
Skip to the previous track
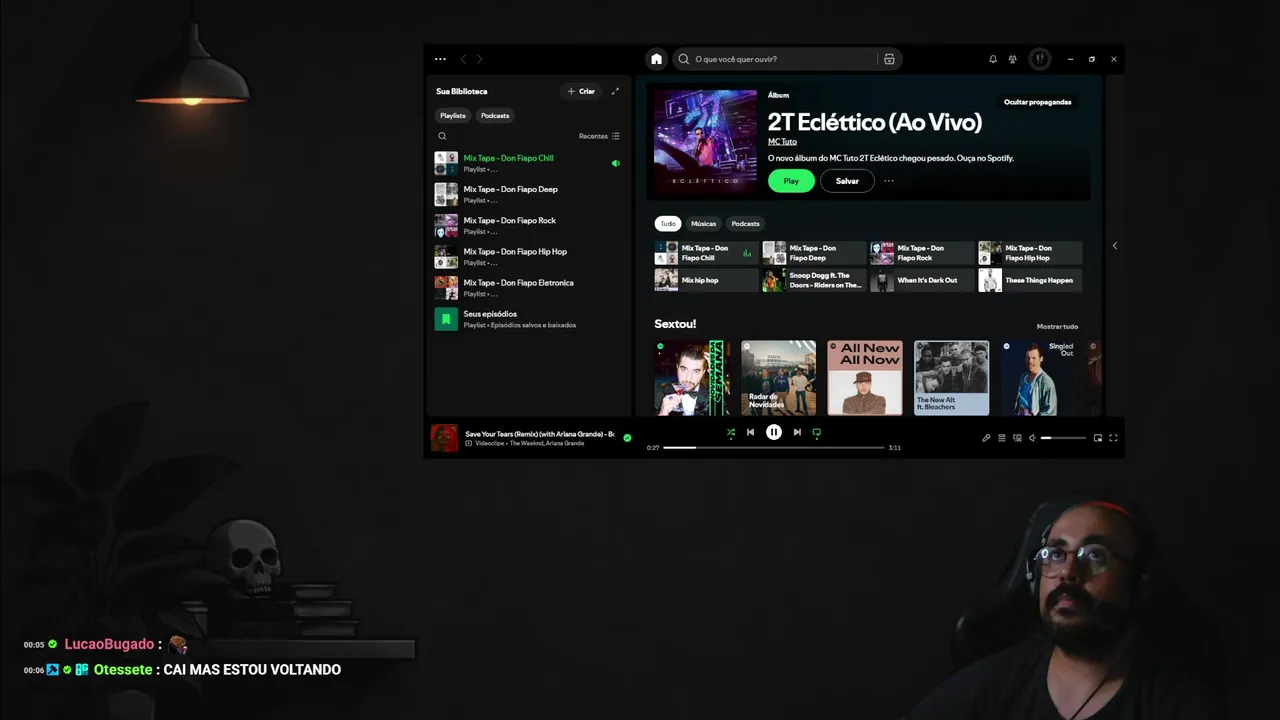750,432
